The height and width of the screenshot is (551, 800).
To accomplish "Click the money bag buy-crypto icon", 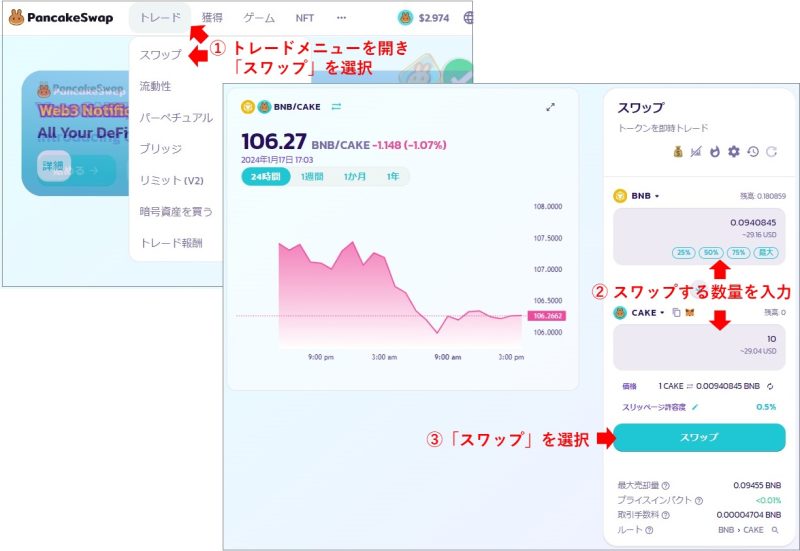I will point(678,152).
